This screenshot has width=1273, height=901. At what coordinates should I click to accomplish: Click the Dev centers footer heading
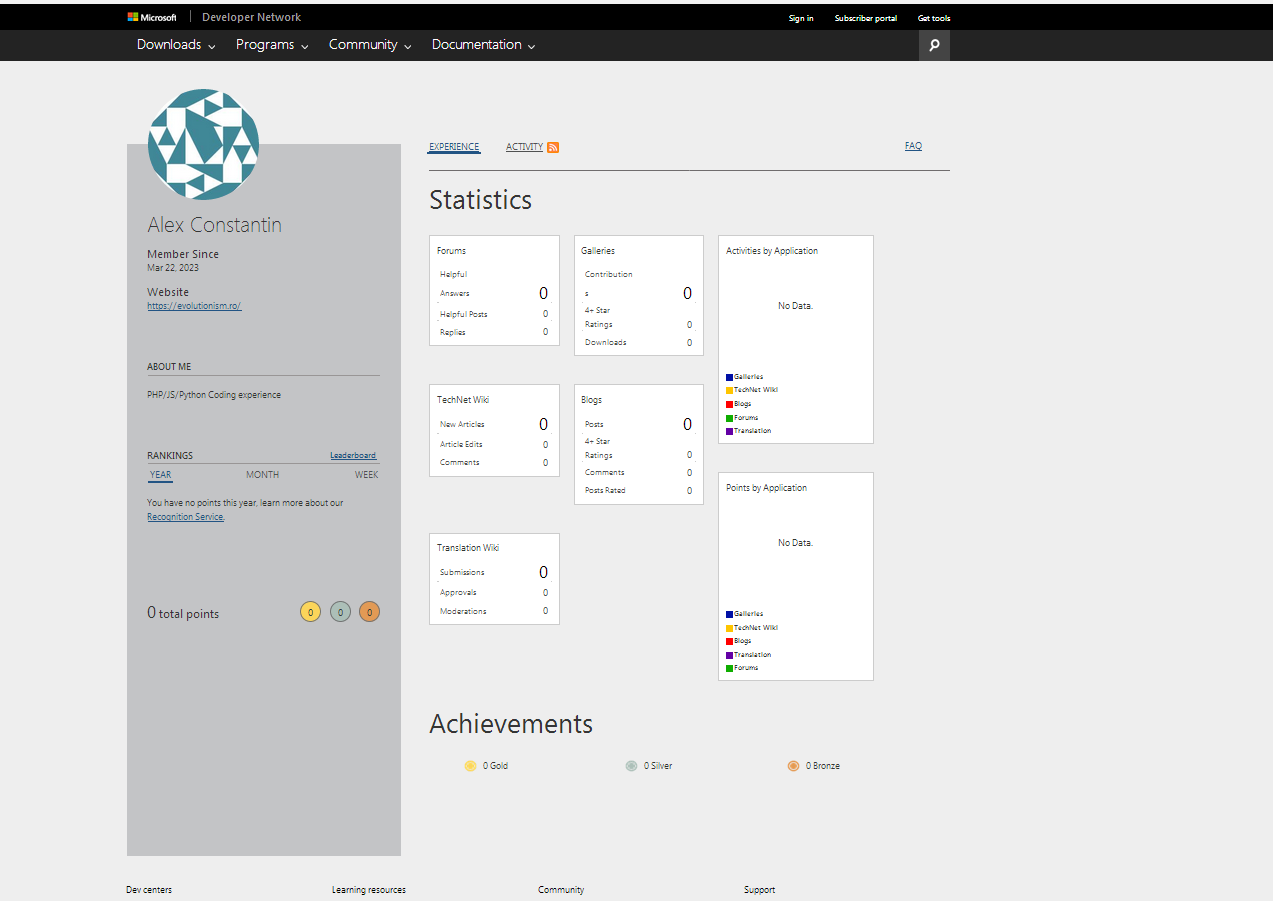pos(149,890)
